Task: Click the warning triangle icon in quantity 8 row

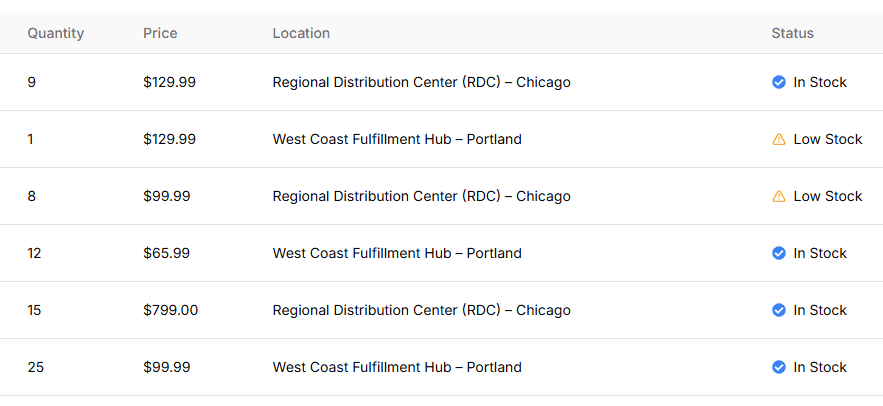Action: click(779, 196)
